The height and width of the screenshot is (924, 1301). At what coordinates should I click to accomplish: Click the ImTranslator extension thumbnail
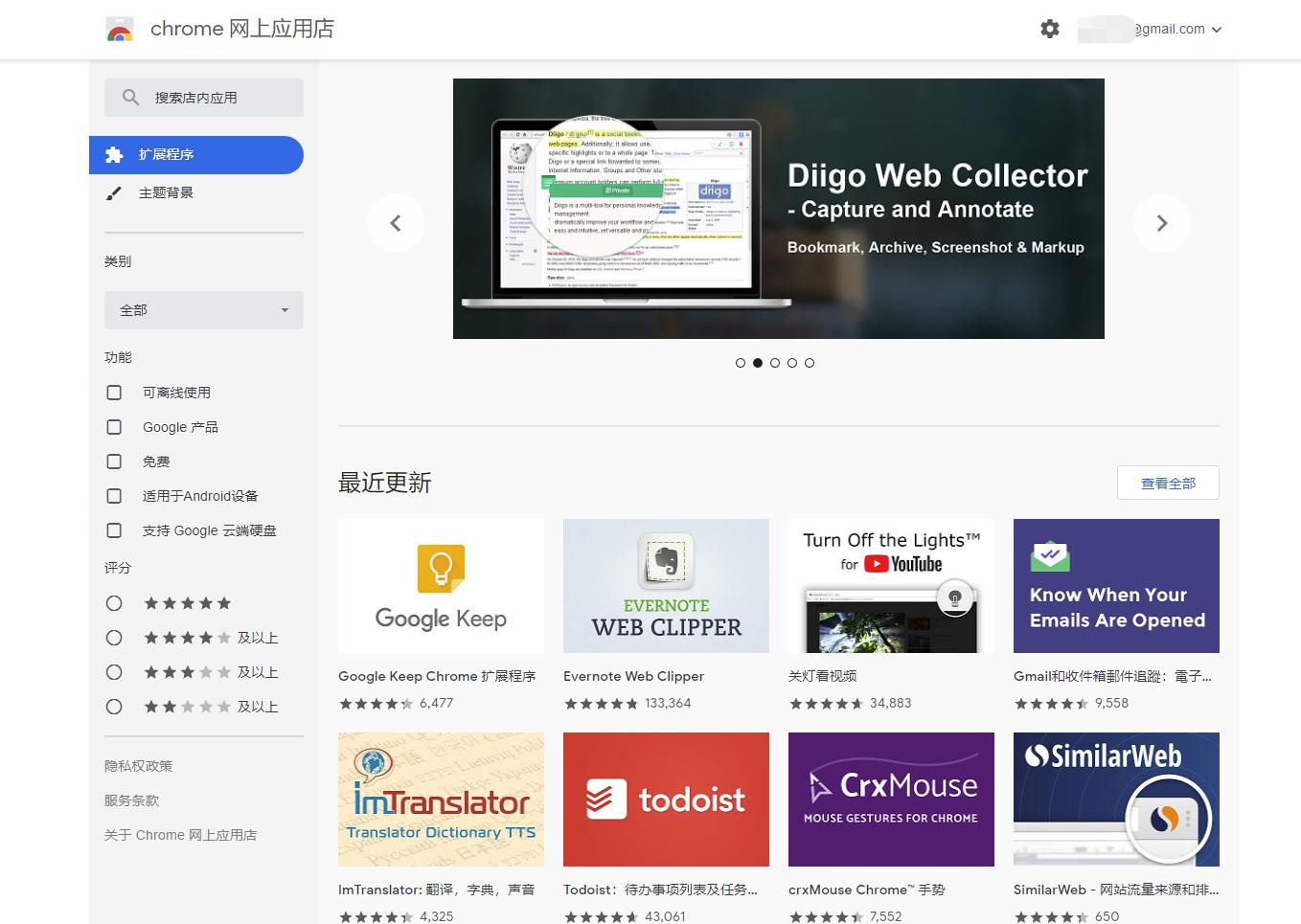[441, 799]
